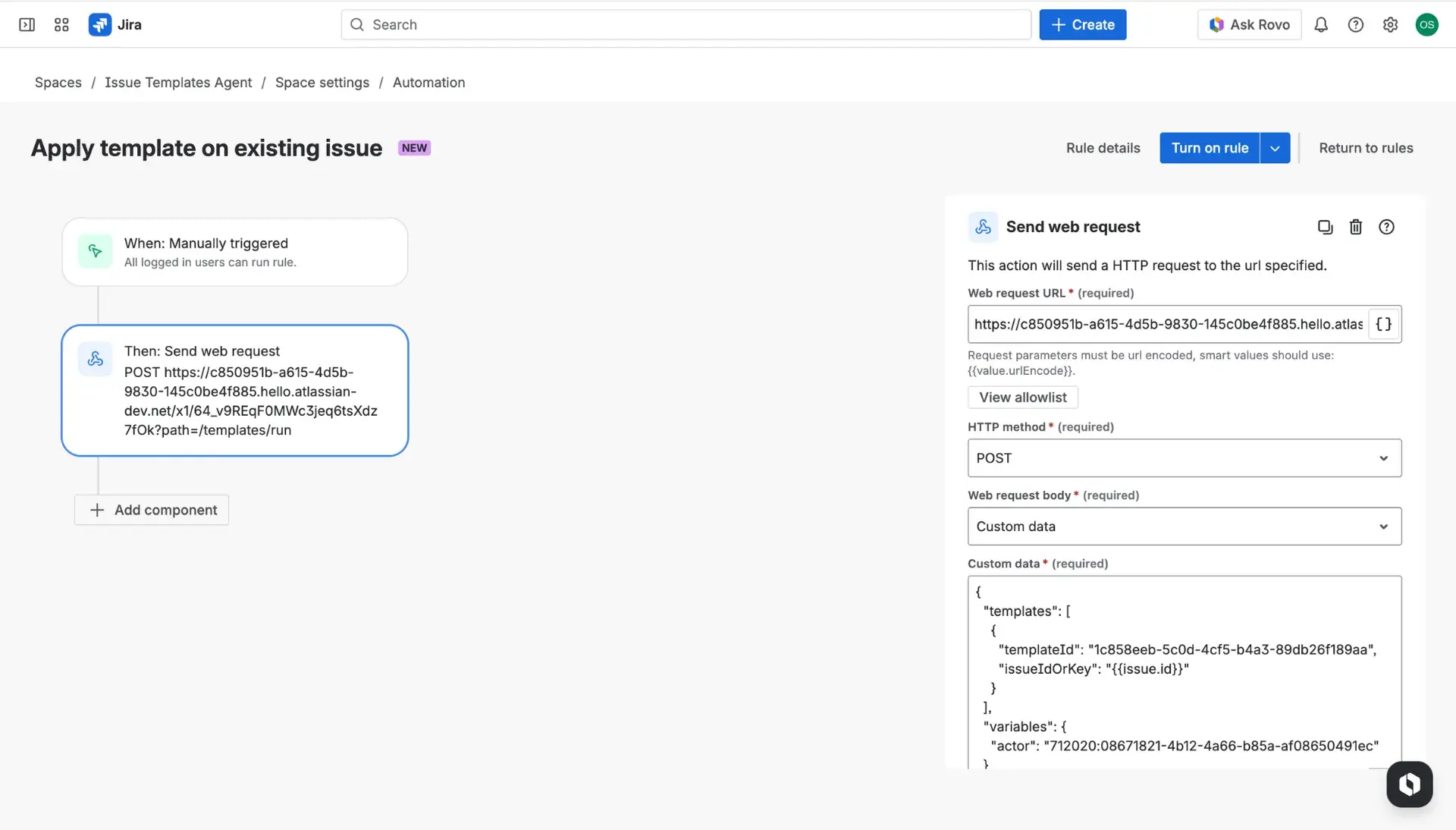The height and width of the screenshot is (830, 1456).
Task: Open help for Send web request panel
Action: point(1386,227)
